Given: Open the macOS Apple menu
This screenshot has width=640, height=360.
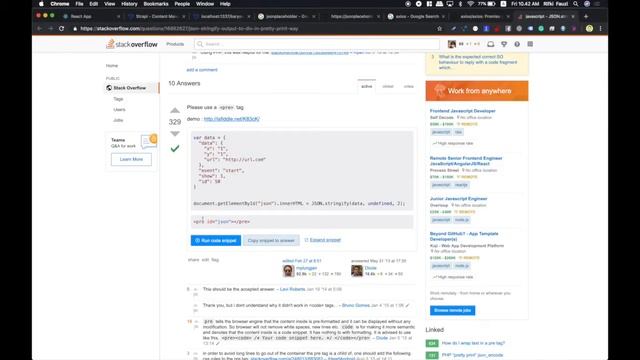Looking at the screenshot, I should click(41, 4).
